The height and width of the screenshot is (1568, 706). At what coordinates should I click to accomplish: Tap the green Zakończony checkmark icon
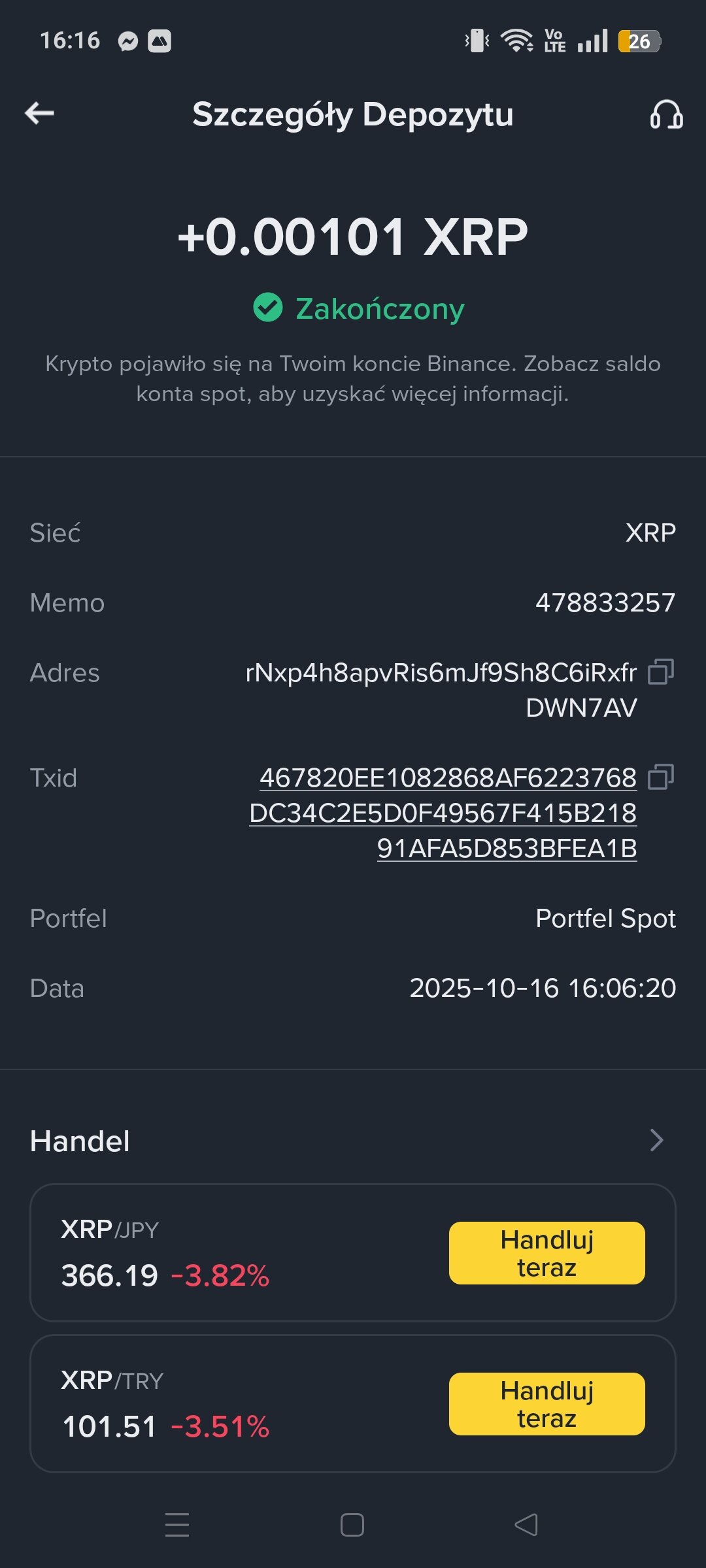tap(268, 308)
